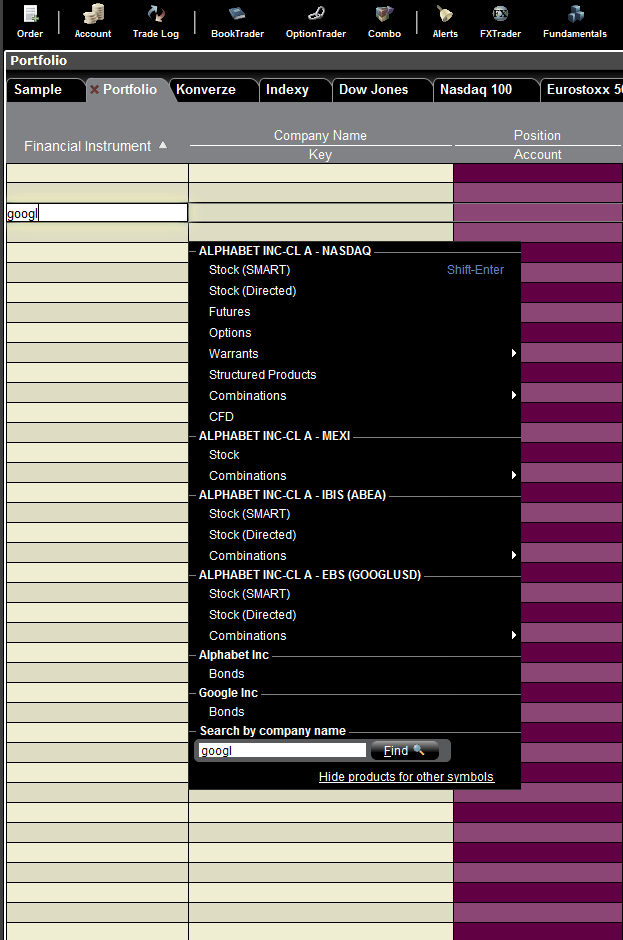The image size is (623, 940).
Task: Open the Combo tool icon
Action: click(x=384, y=21)
